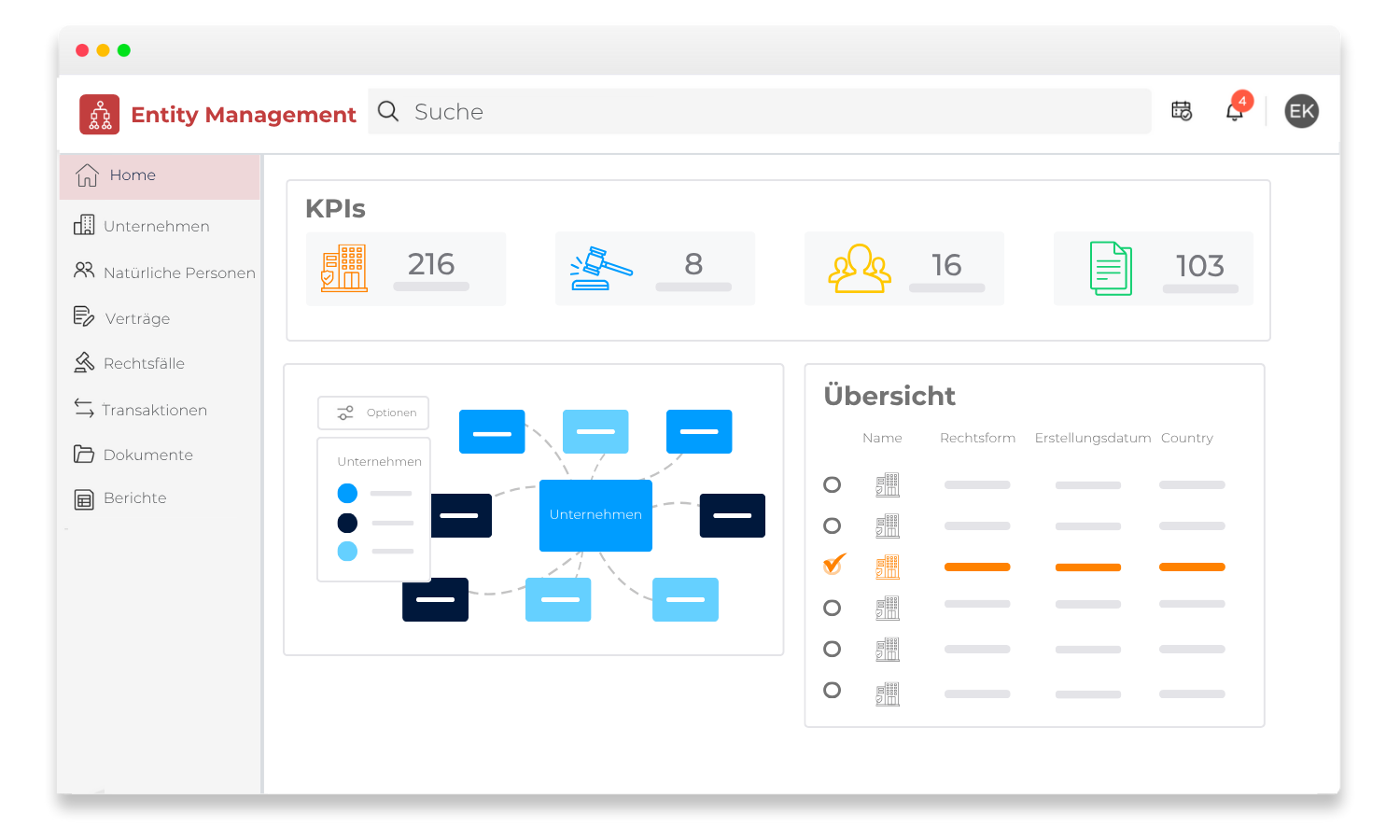
Task: Click the search magnifier icon
Action: pos(388,112)
